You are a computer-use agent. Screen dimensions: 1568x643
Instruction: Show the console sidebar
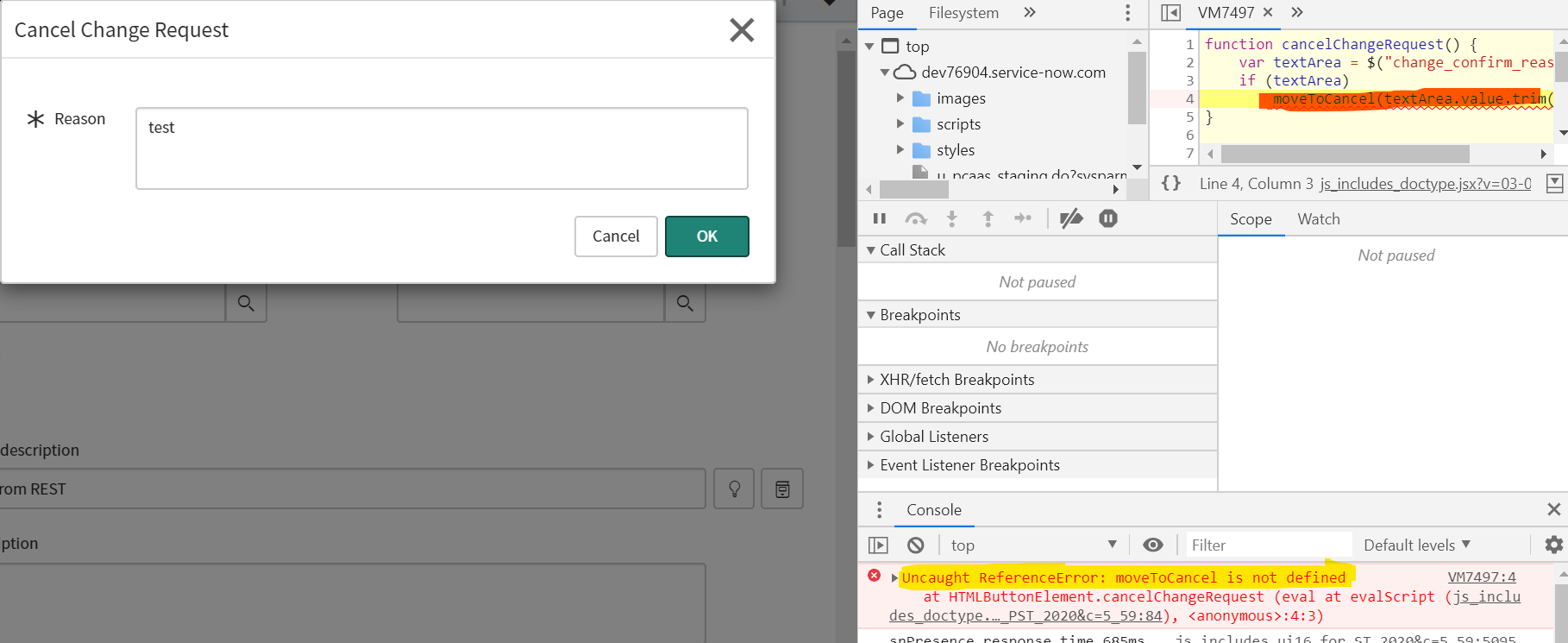point(878,545)
